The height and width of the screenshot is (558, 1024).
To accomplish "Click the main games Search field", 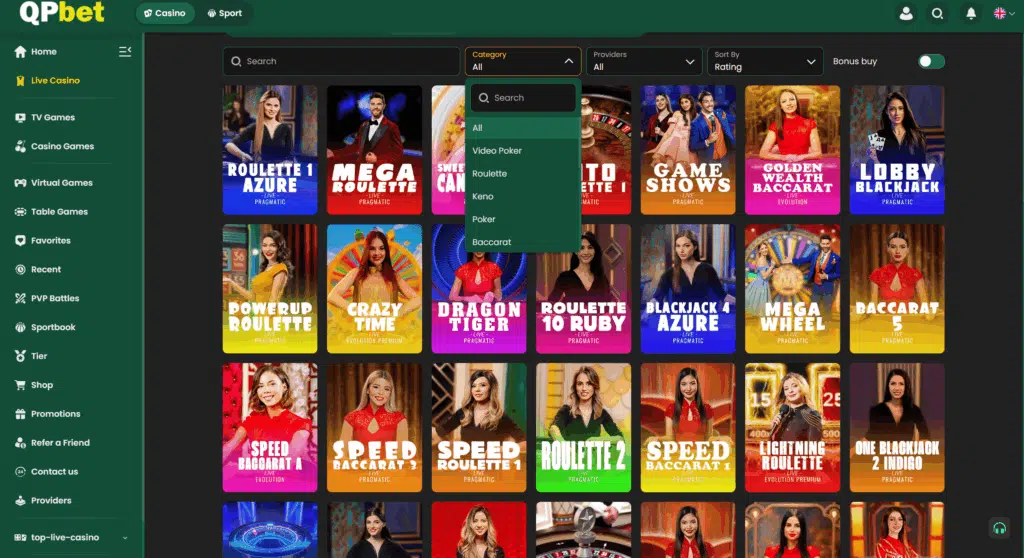I will (x=340, y=61).
